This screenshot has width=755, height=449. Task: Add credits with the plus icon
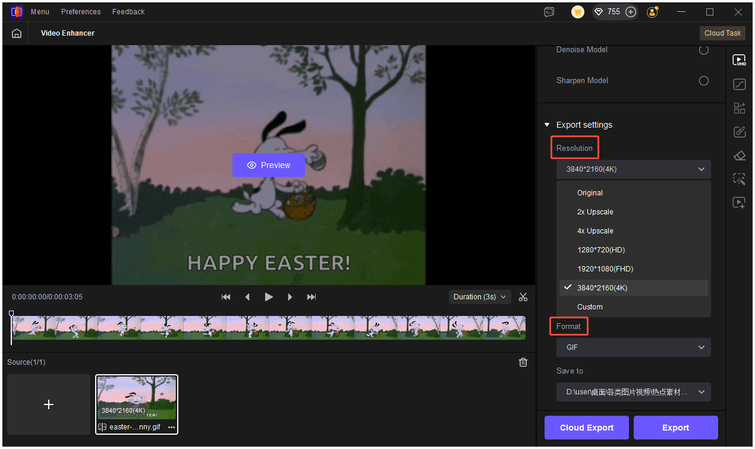pos(630,12)
